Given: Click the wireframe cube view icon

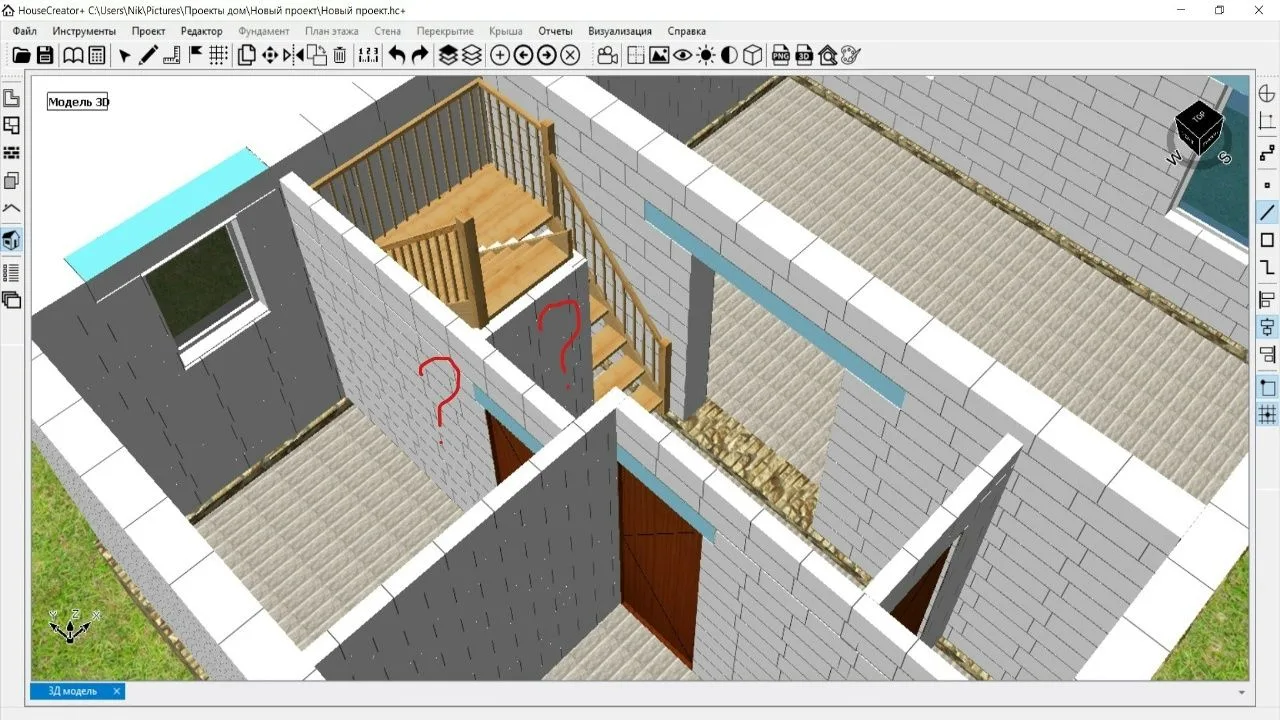Looking at the screenshot, I should [753, 55].
